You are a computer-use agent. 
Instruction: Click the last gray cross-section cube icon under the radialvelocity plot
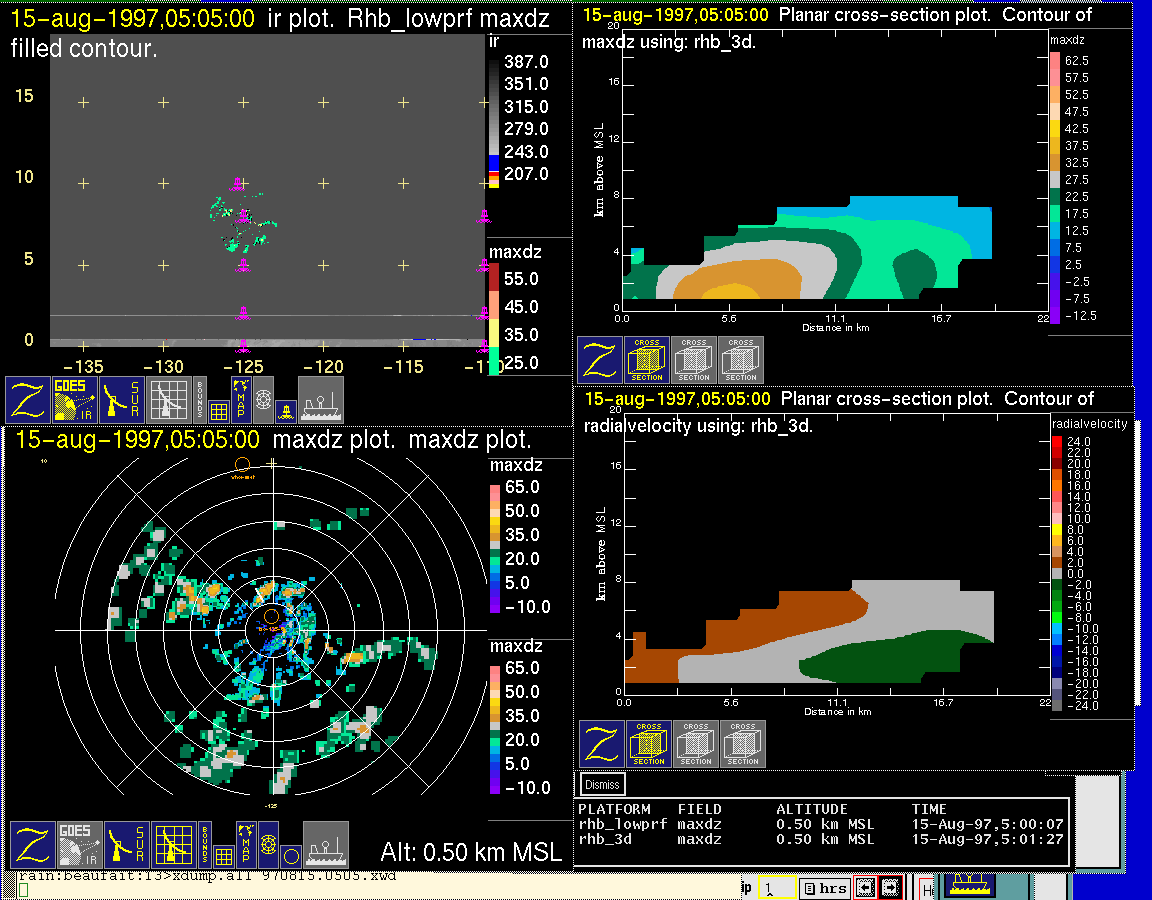743,744
